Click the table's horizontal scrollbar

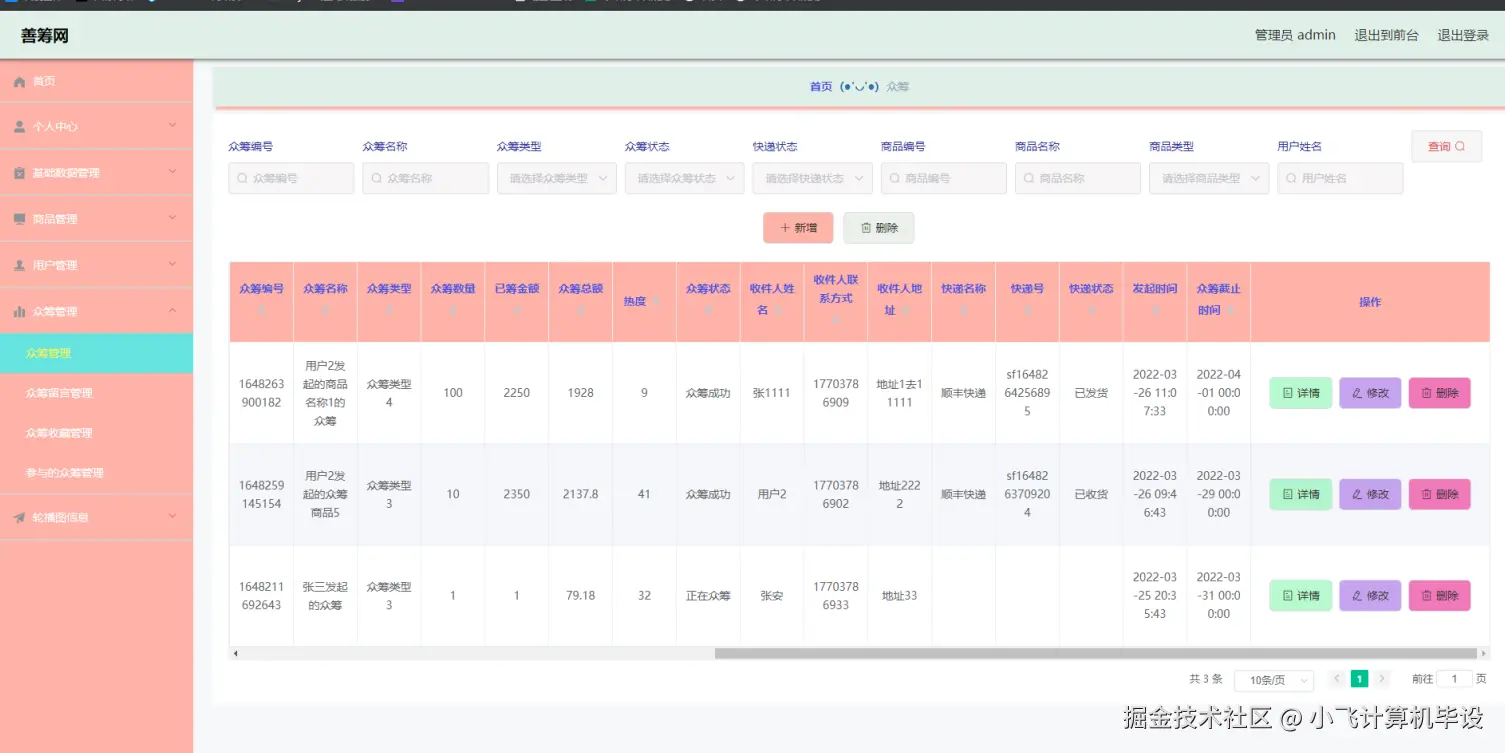(1096, 654)
